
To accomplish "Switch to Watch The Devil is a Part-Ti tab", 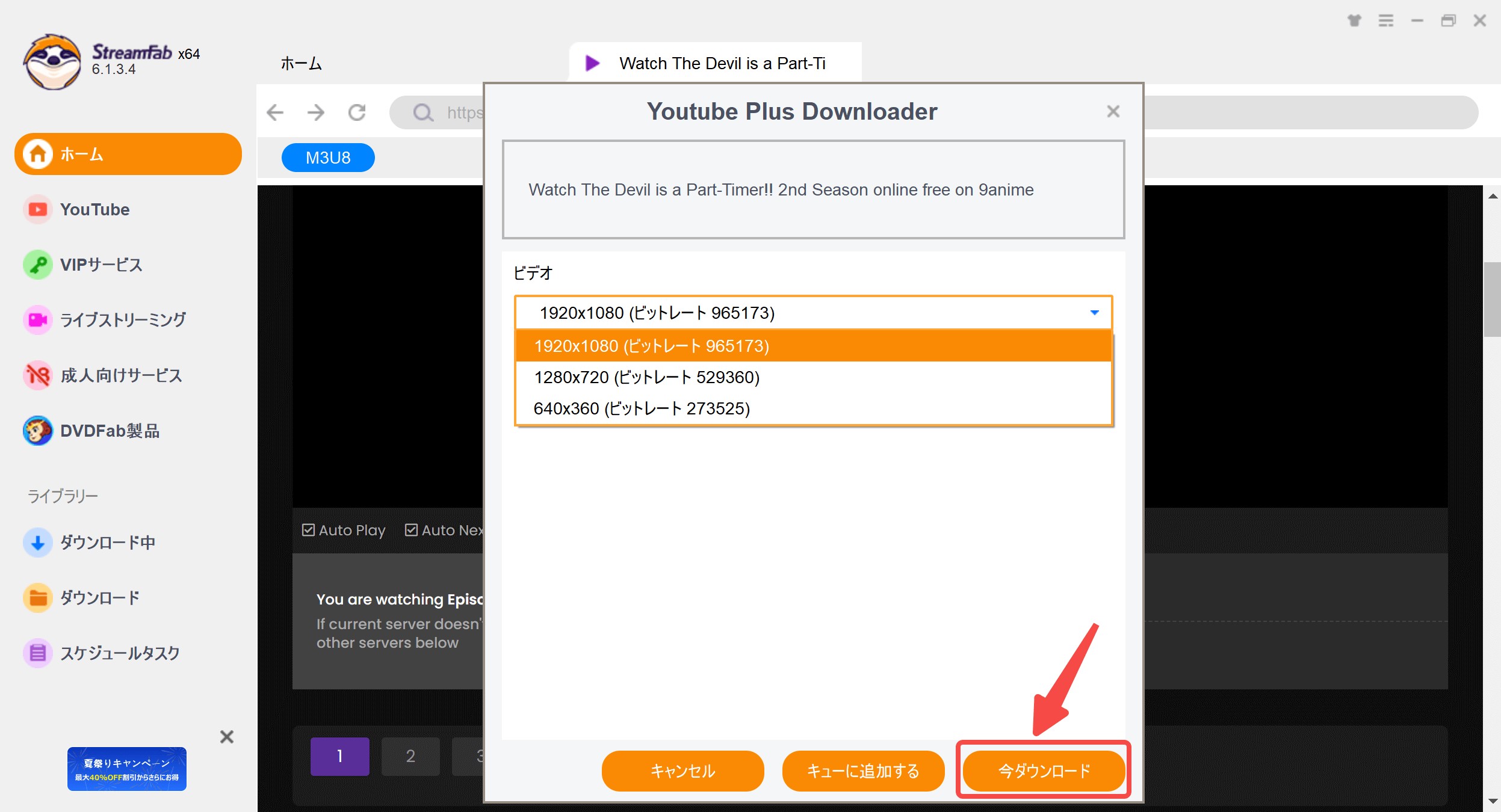I will pos(715,63).
